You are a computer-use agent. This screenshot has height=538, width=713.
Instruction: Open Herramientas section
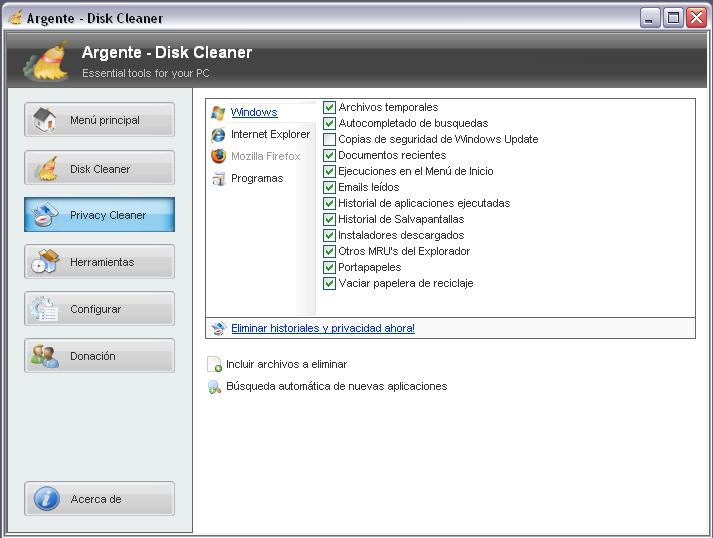coord(99,261)
